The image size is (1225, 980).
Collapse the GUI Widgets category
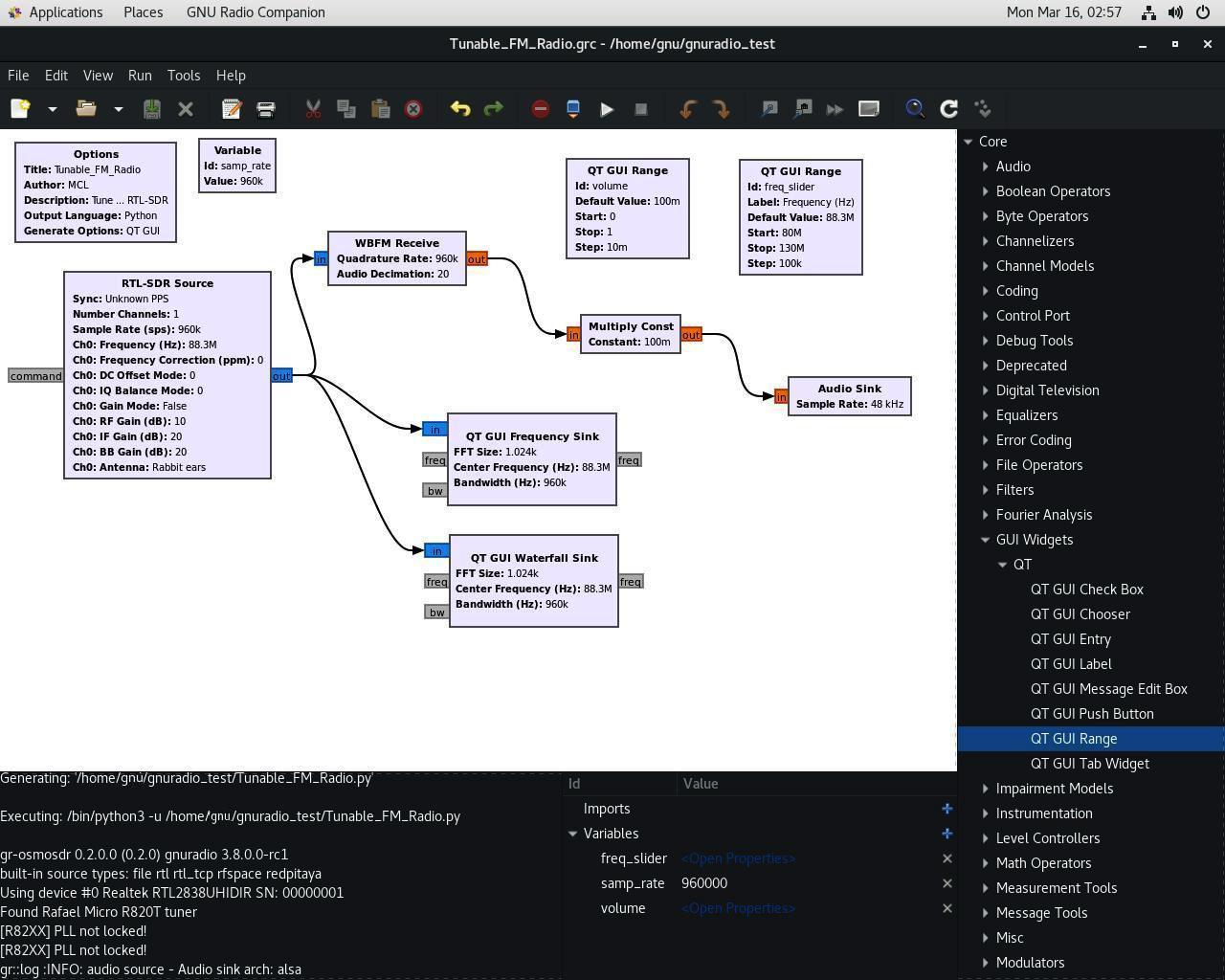[986, 540]
